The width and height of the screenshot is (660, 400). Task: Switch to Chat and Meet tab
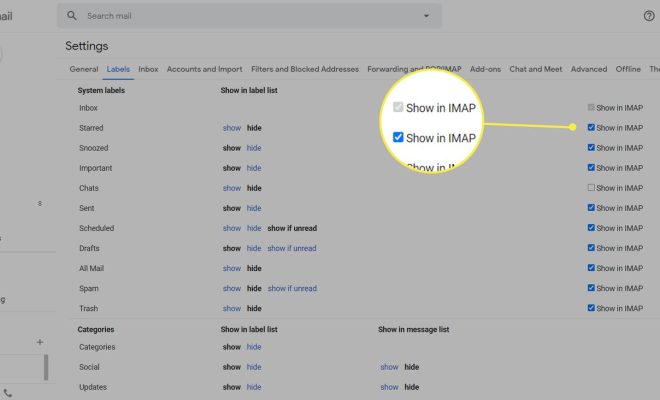535,69
